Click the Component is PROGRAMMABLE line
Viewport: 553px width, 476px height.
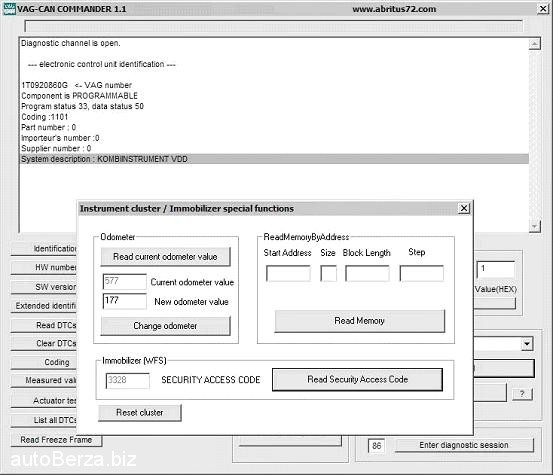coord(79,96)
